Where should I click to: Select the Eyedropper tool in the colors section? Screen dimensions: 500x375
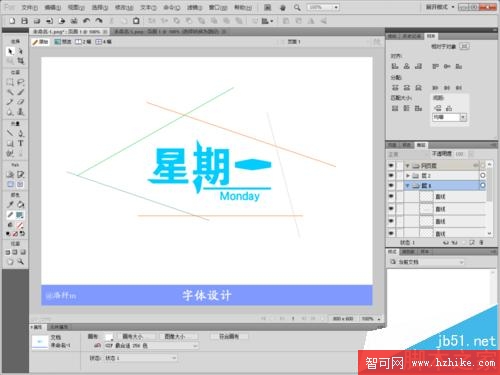10,205
